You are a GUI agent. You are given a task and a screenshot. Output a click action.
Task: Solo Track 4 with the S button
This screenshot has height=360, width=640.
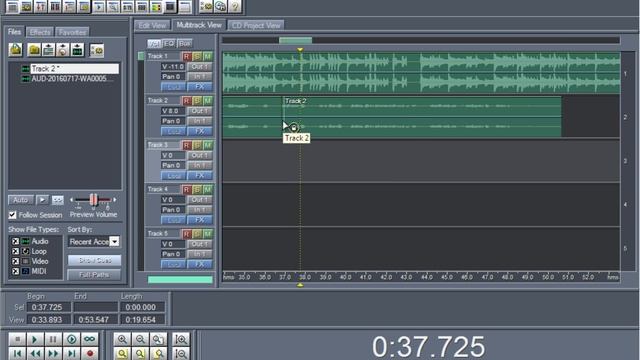click(197, 189)
